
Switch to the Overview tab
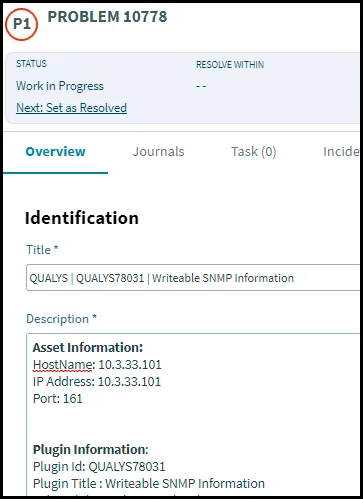click(56, 151)
